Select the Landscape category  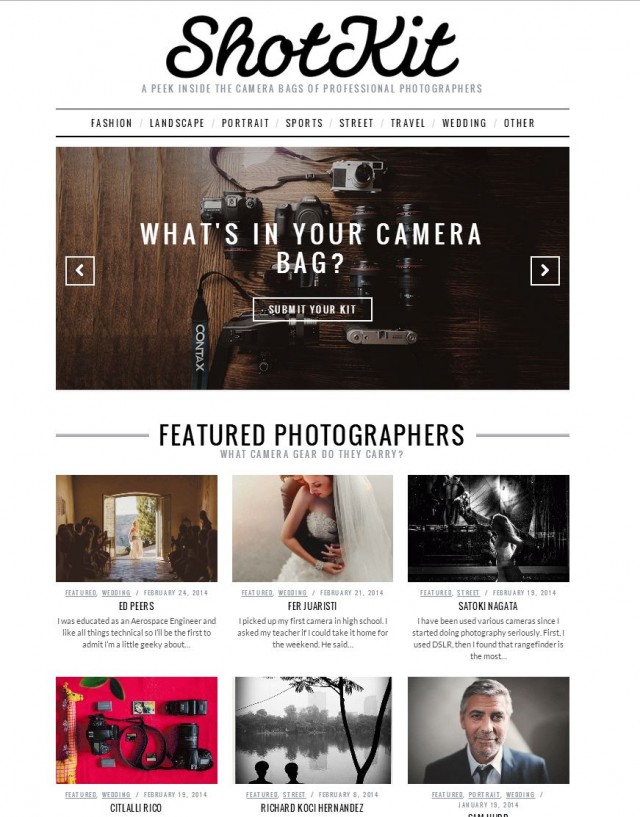pyautogui.click(x=177, y=123)
